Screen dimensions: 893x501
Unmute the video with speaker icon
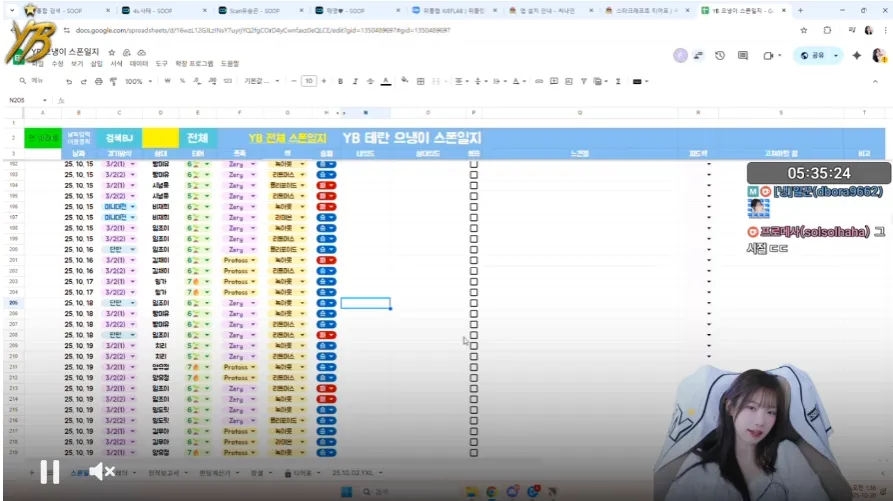coord(101,471)
